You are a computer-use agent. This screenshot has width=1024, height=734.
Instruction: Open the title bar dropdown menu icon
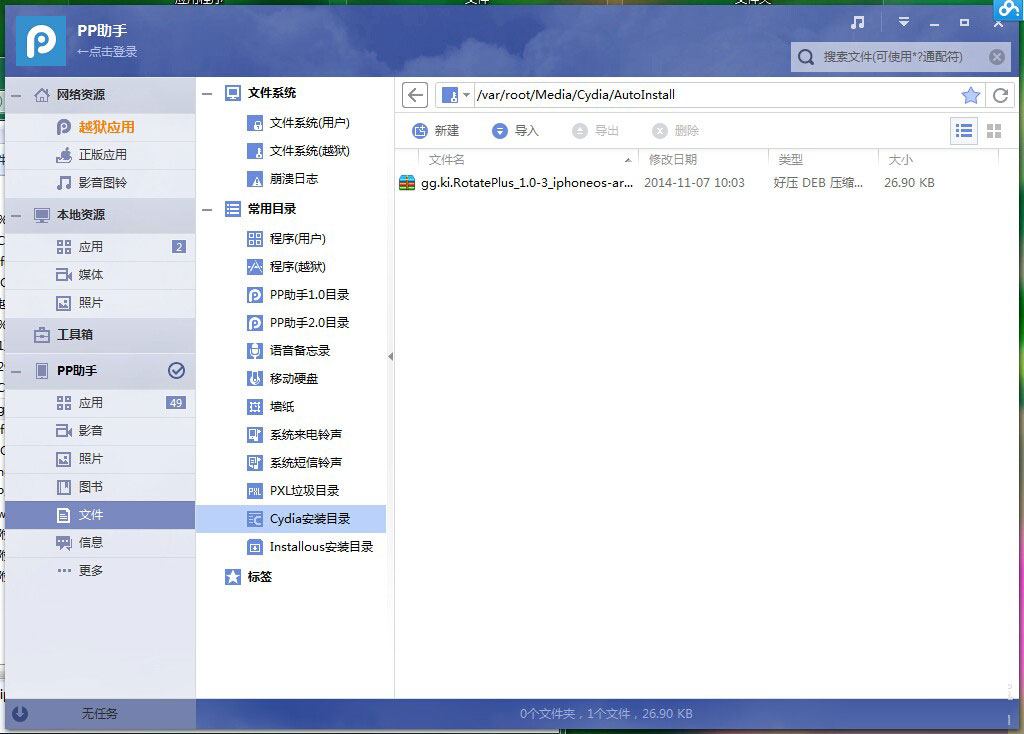click(x=904, y=22)
